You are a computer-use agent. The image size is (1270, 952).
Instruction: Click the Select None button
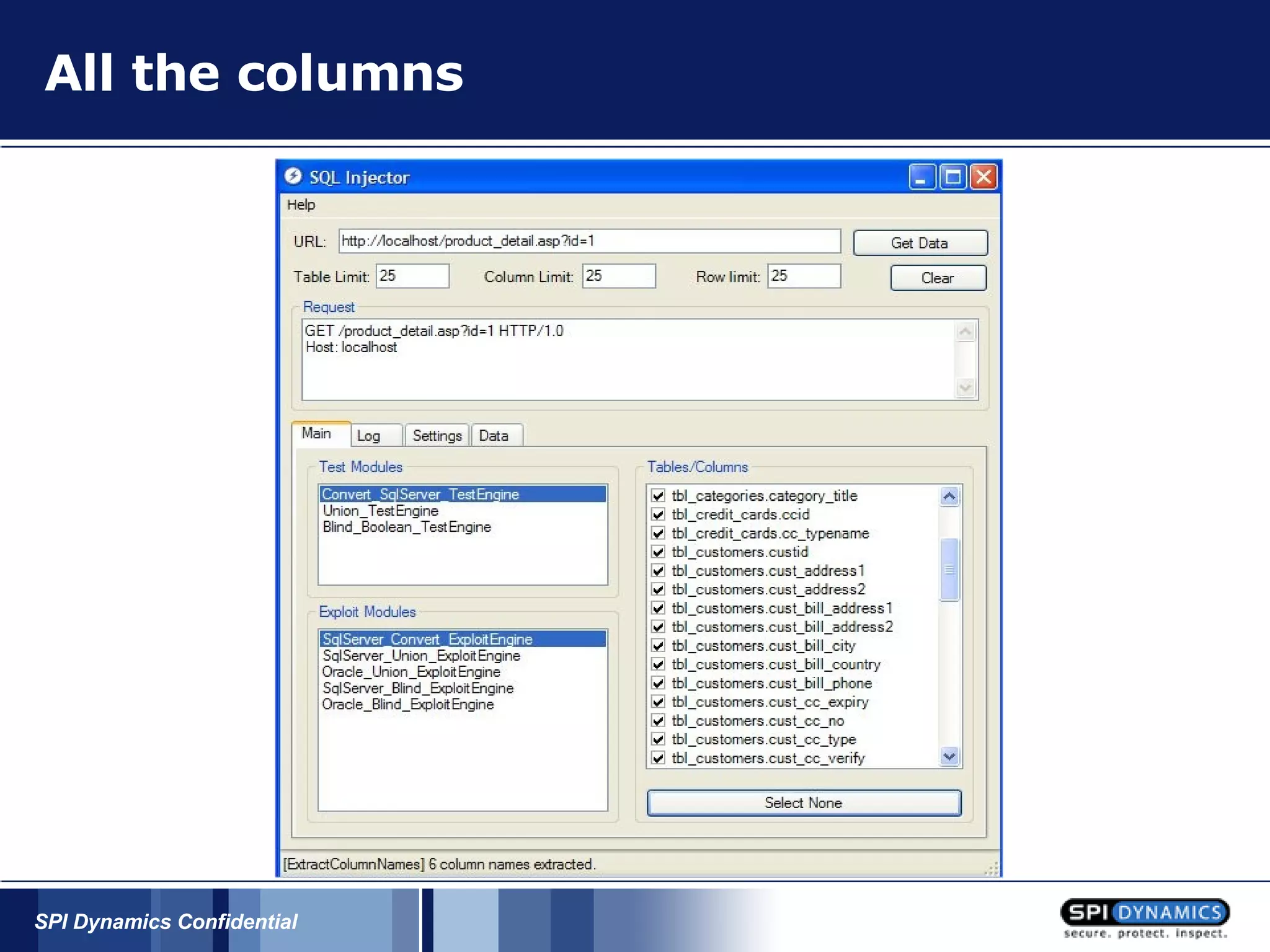pyautogui.click(x=804, y=803)
